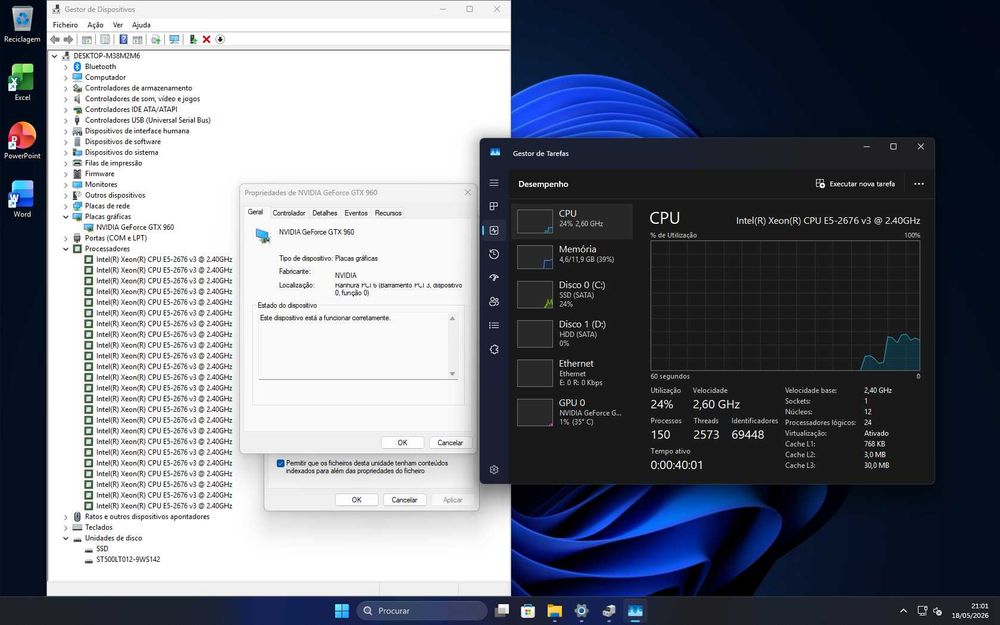Click scroll down arrow in Estado do dispositivo box

pos(452,374)
